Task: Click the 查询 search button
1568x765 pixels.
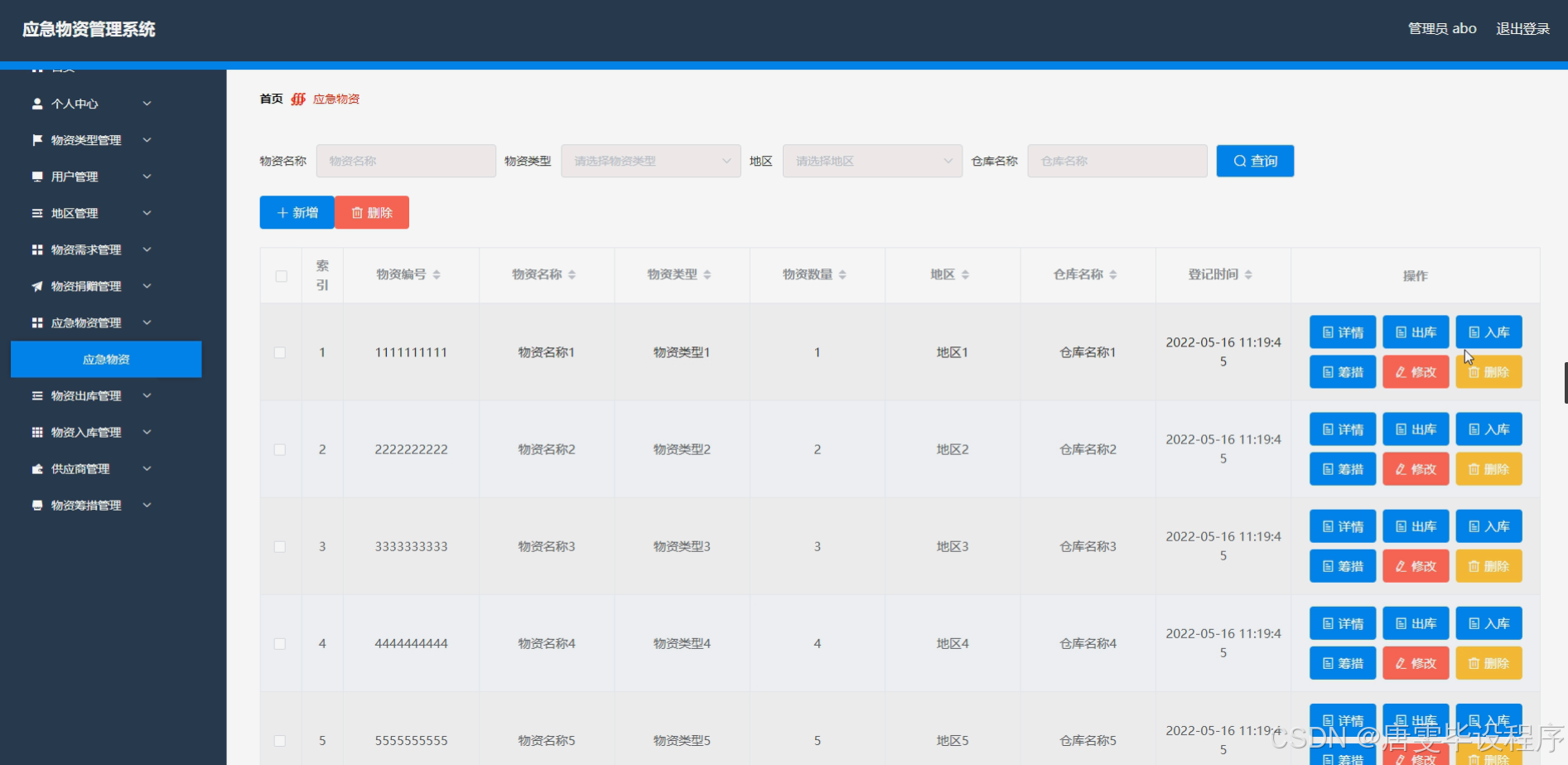Action: tap(1255, 161)
